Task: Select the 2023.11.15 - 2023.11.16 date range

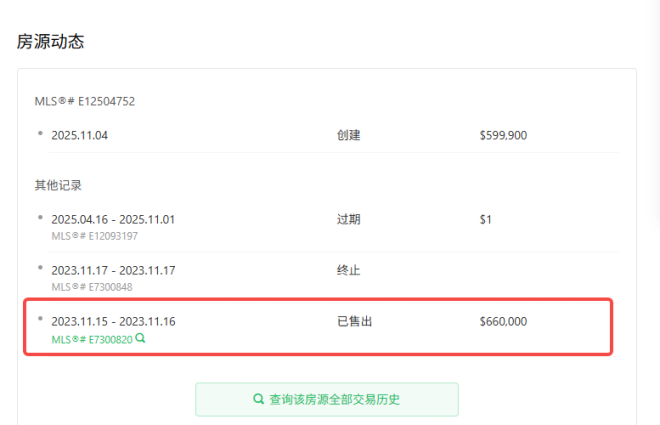Action: [x=113, y=321]
